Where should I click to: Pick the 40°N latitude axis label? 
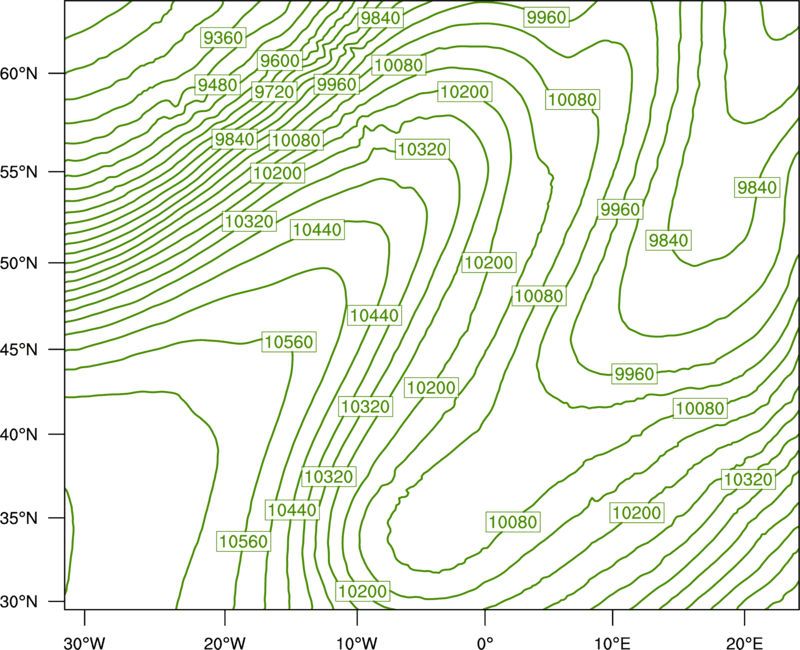click(19, 435)
